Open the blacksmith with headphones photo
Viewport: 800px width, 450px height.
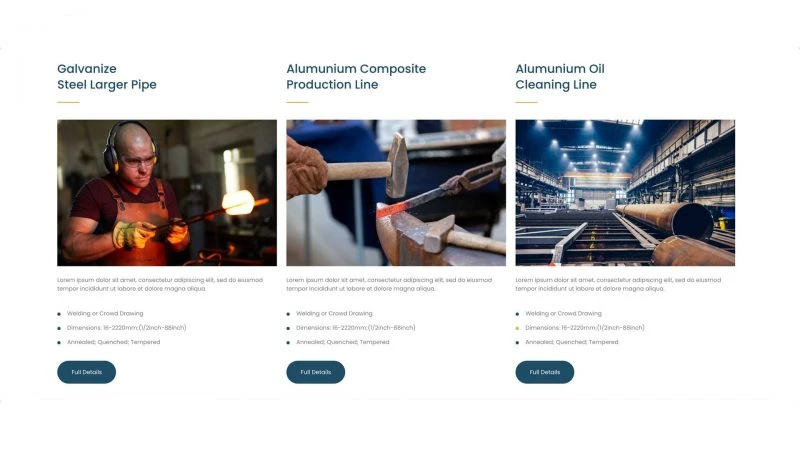(167, 193)
